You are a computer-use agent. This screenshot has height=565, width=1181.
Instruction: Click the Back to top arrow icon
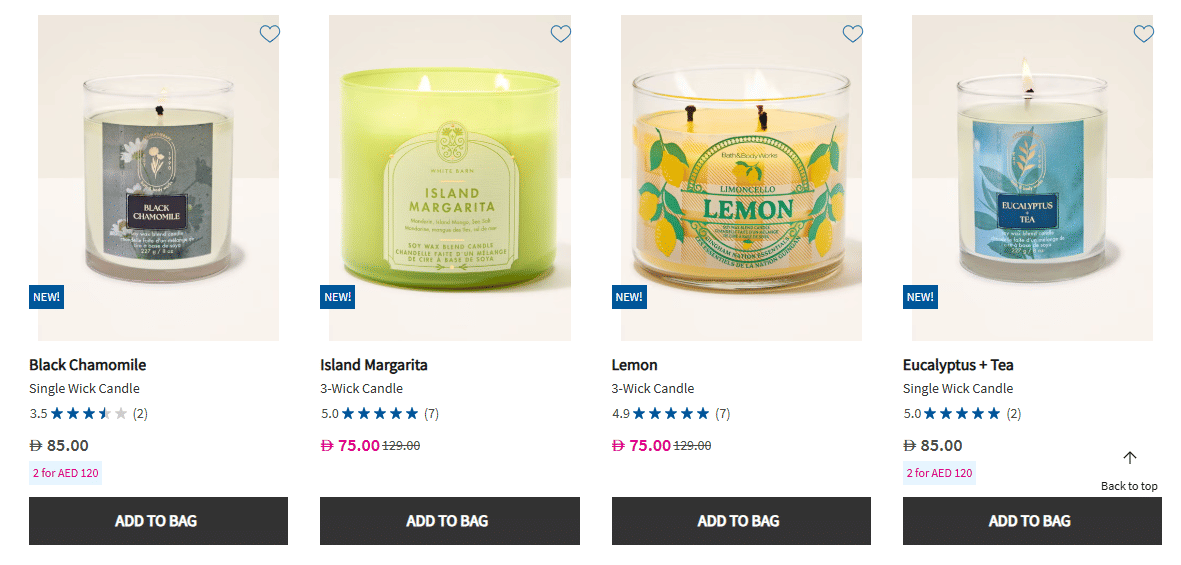[1129, 457]
